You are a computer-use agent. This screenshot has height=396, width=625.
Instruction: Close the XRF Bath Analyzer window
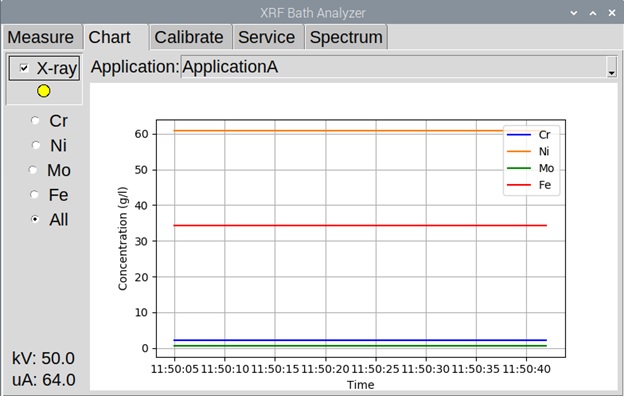(612, 13)
